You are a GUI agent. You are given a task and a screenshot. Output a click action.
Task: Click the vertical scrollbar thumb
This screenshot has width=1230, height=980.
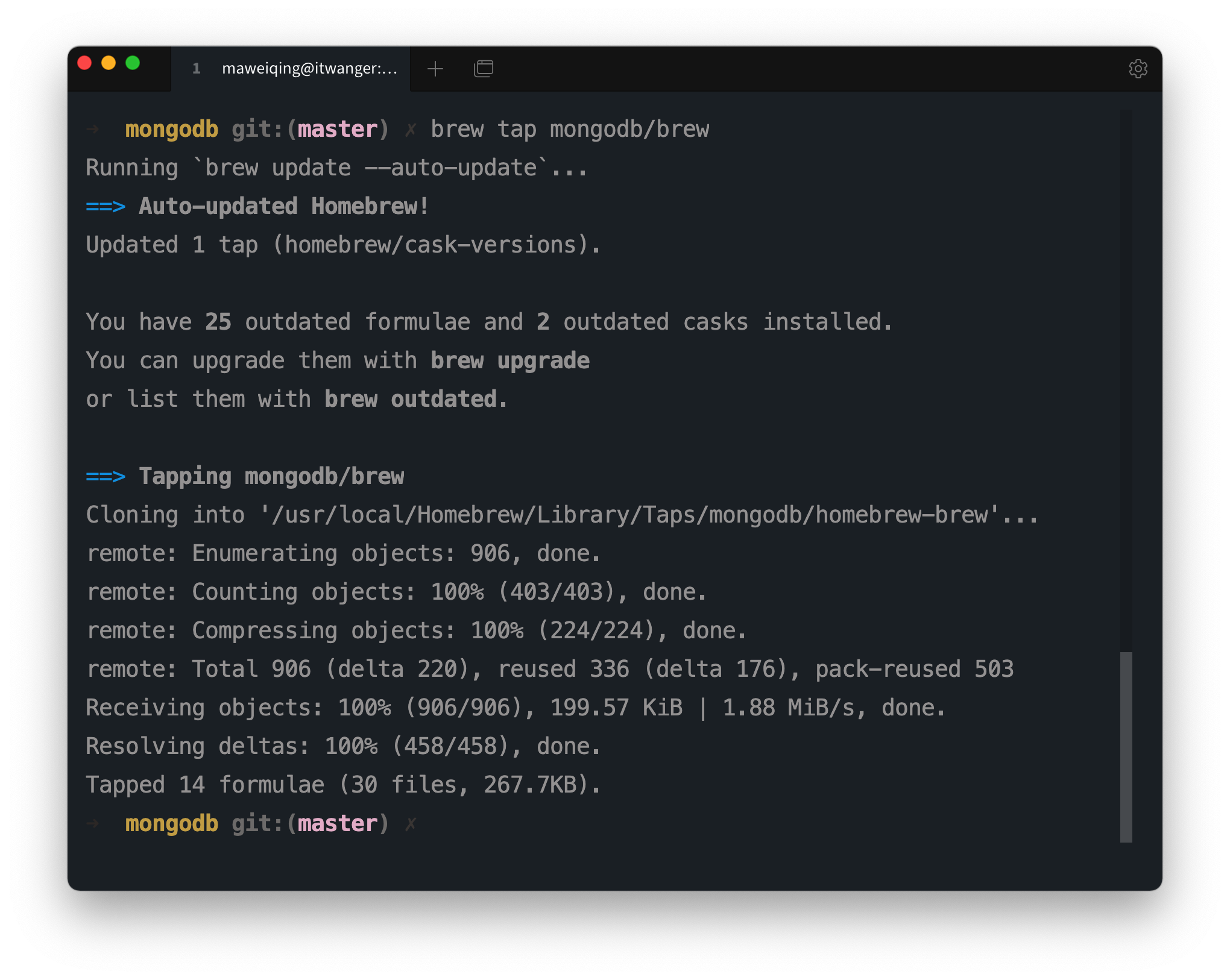pos(1126,747)
